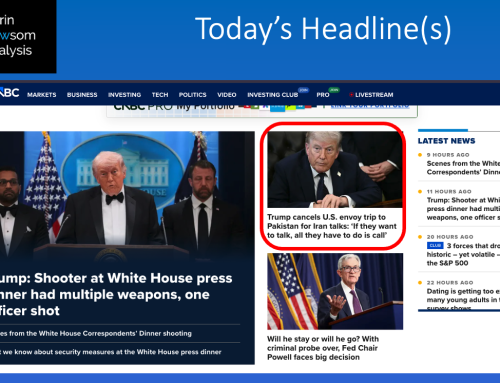Open the 3 forces S&P 500 Club story
The height and width of the screenshot is (383, 500).
coord(463,254)
